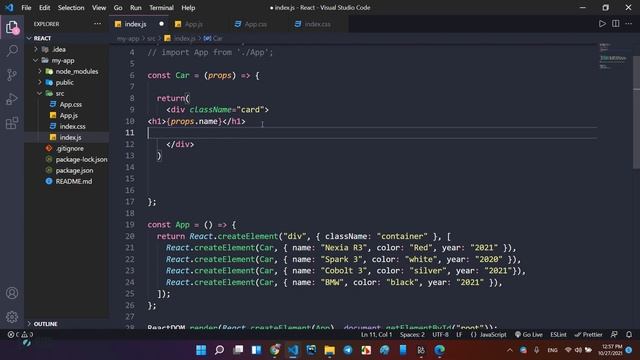Show hidden tray icons chevron
The height and width of the screenshot is (360, 640).
[510, 350]
